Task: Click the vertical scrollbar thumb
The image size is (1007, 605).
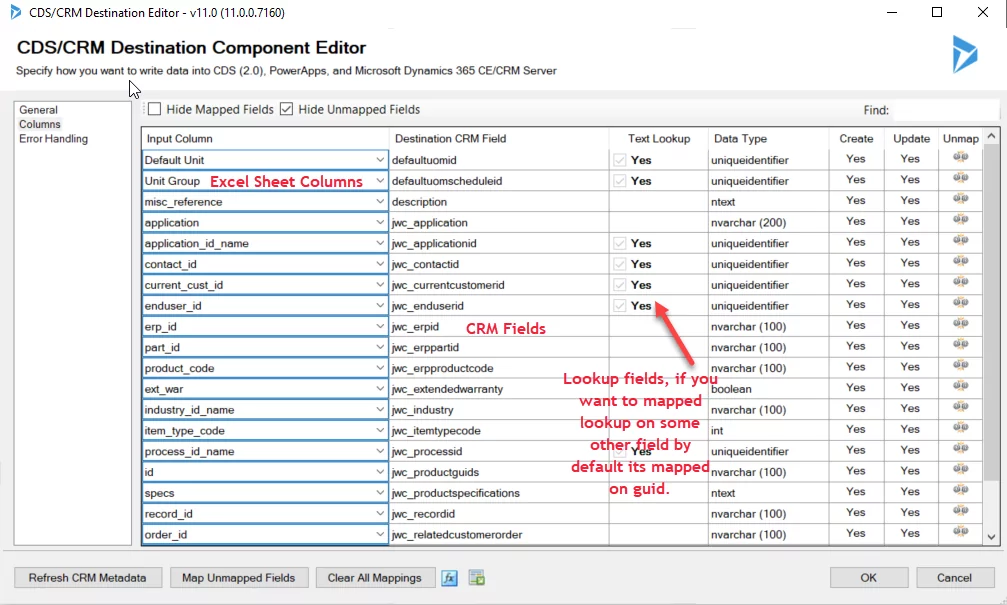Action: (991, 312)
